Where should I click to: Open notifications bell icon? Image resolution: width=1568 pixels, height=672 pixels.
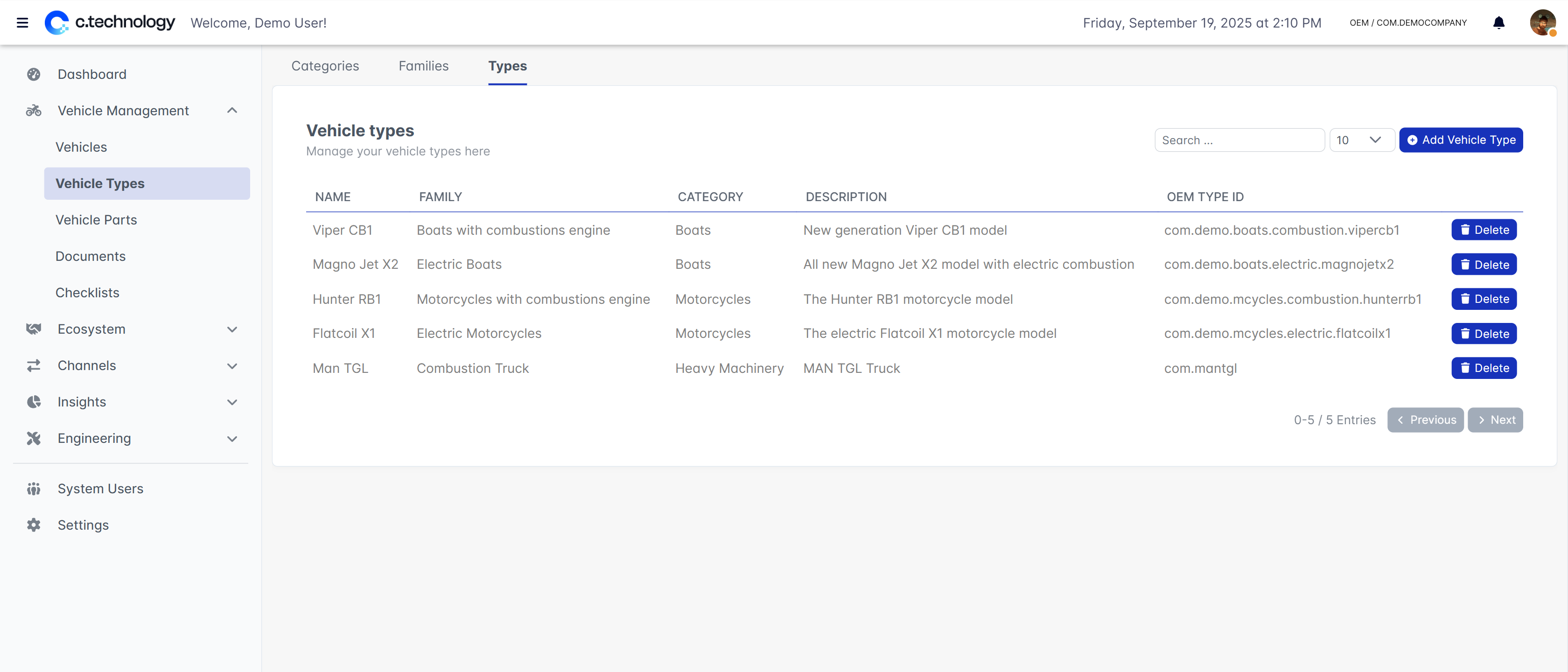pyautogui.click(x=1498, y=23)
